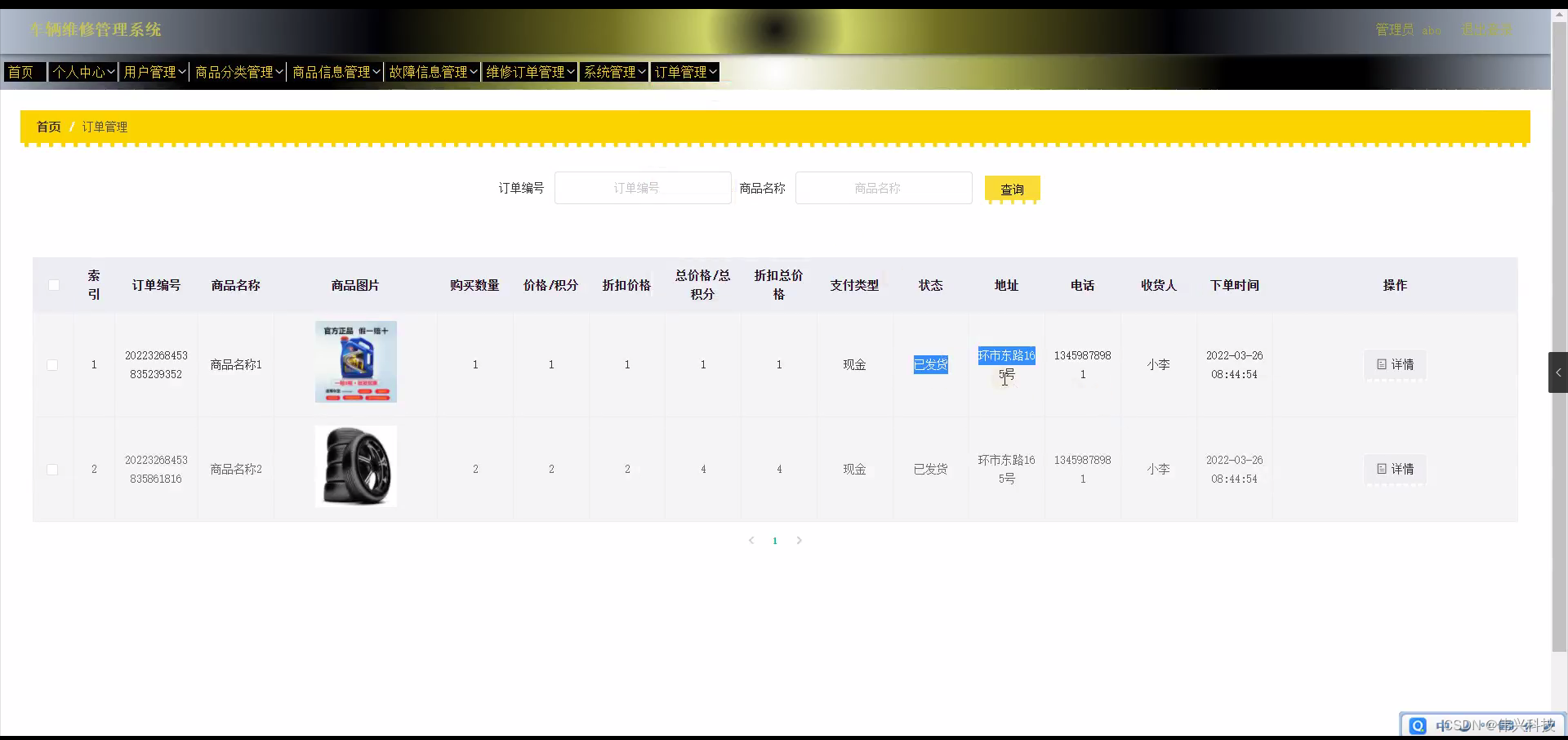Check the checkbox for order 20223268453835861816
Viewport: 1568px width, 740px height.
click(53, 469)
